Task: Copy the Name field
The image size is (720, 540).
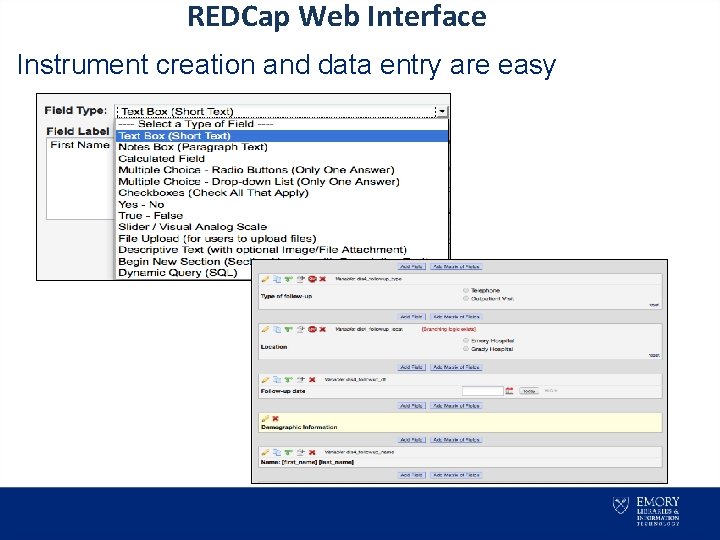Action: pyautogui.click(x=276, y=452)
